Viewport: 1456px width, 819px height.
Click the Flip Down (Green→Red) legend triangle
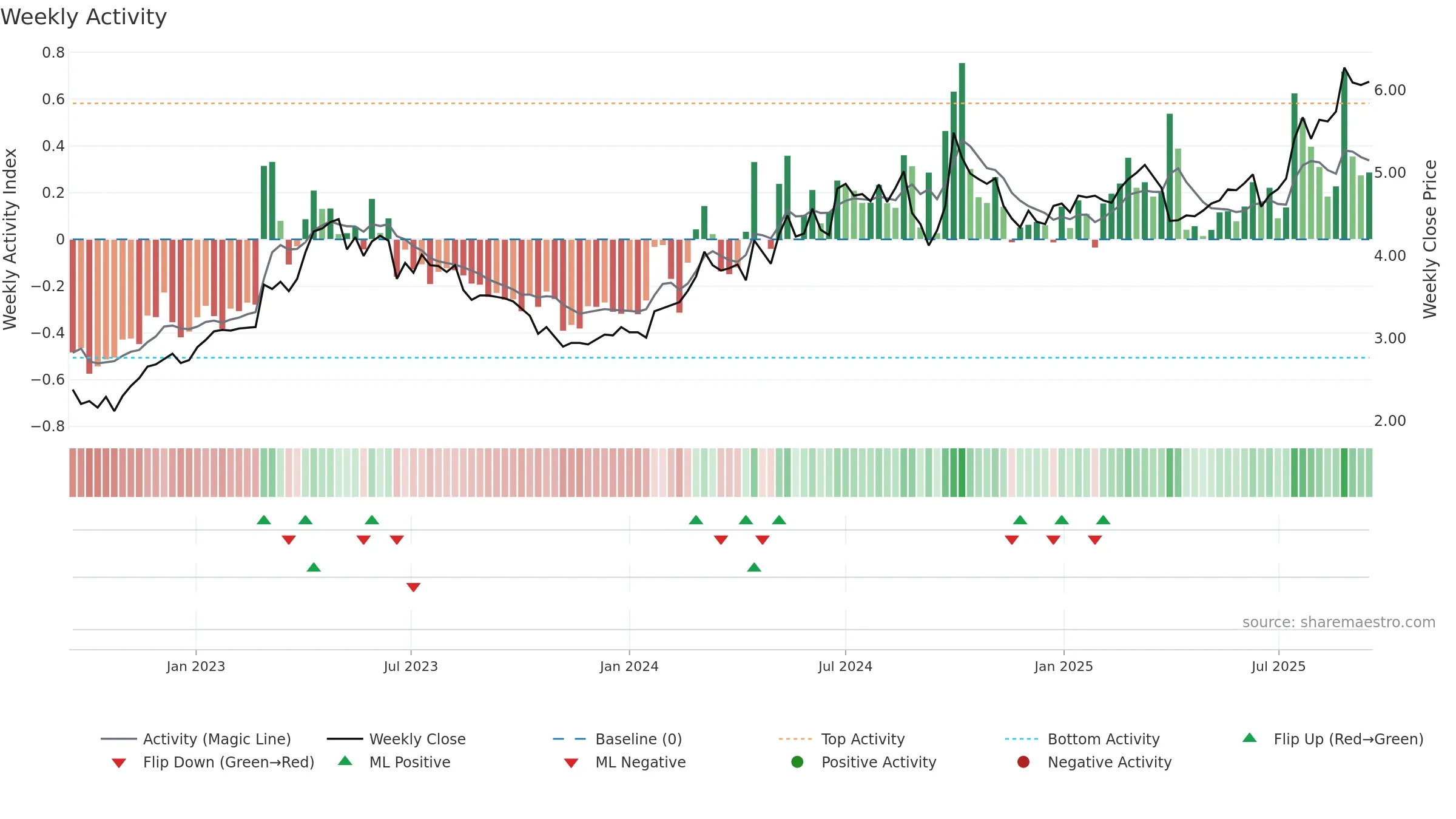click(x=119, y=763)
